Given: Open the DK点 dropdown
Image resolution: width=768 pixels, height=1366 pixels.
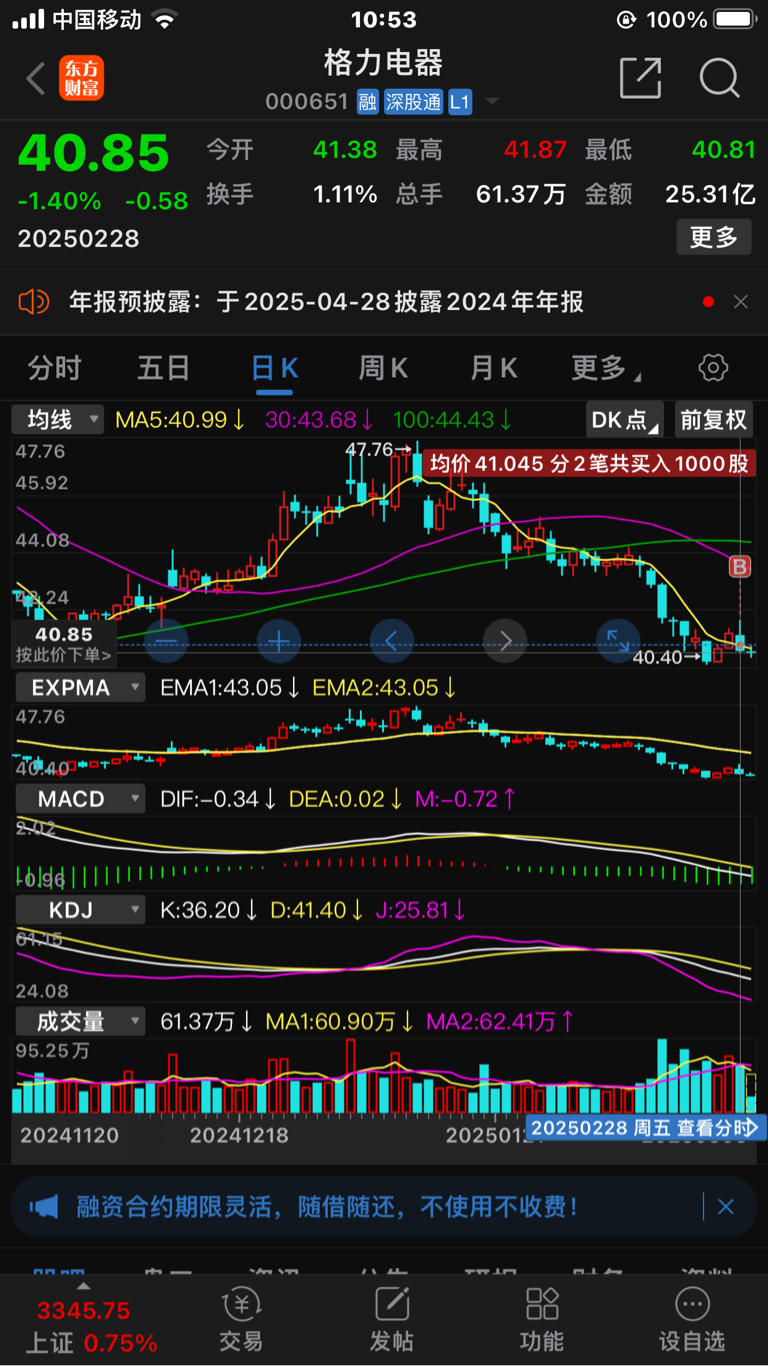Looking at the screenshot, I should coord(625,420).
